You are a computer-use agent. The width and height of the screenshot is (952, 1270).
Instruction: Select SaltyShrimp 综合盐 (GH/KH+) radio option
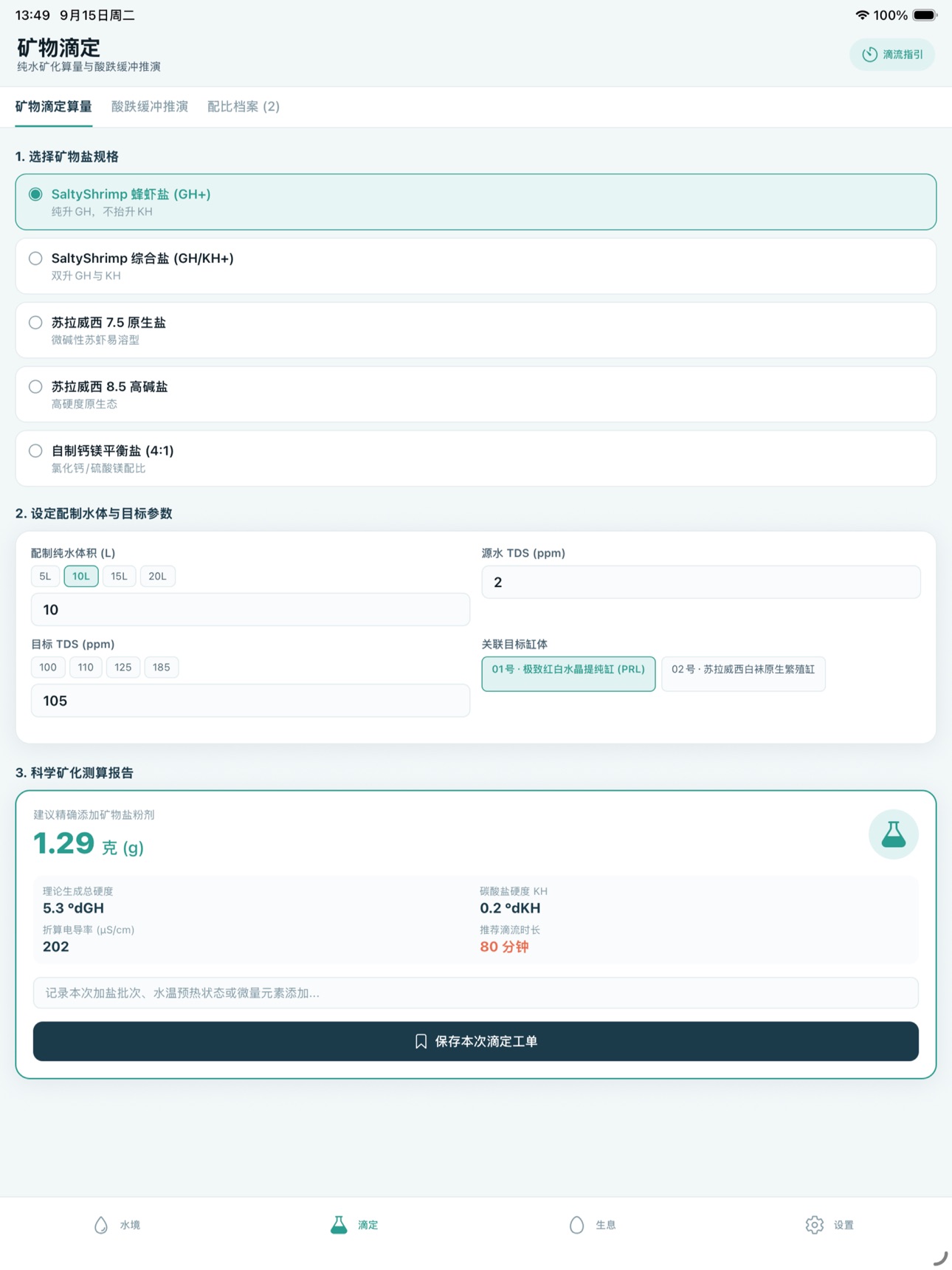point(476,267)
